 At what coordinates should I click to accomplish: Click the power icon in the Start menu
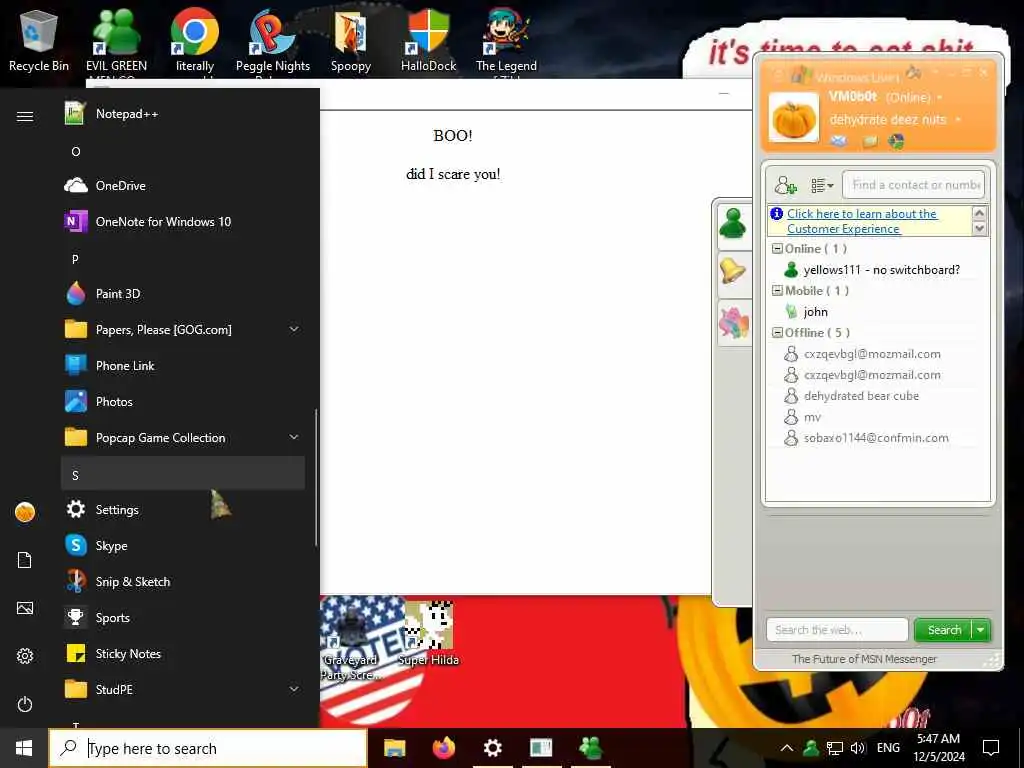click(x=25, y=704)
